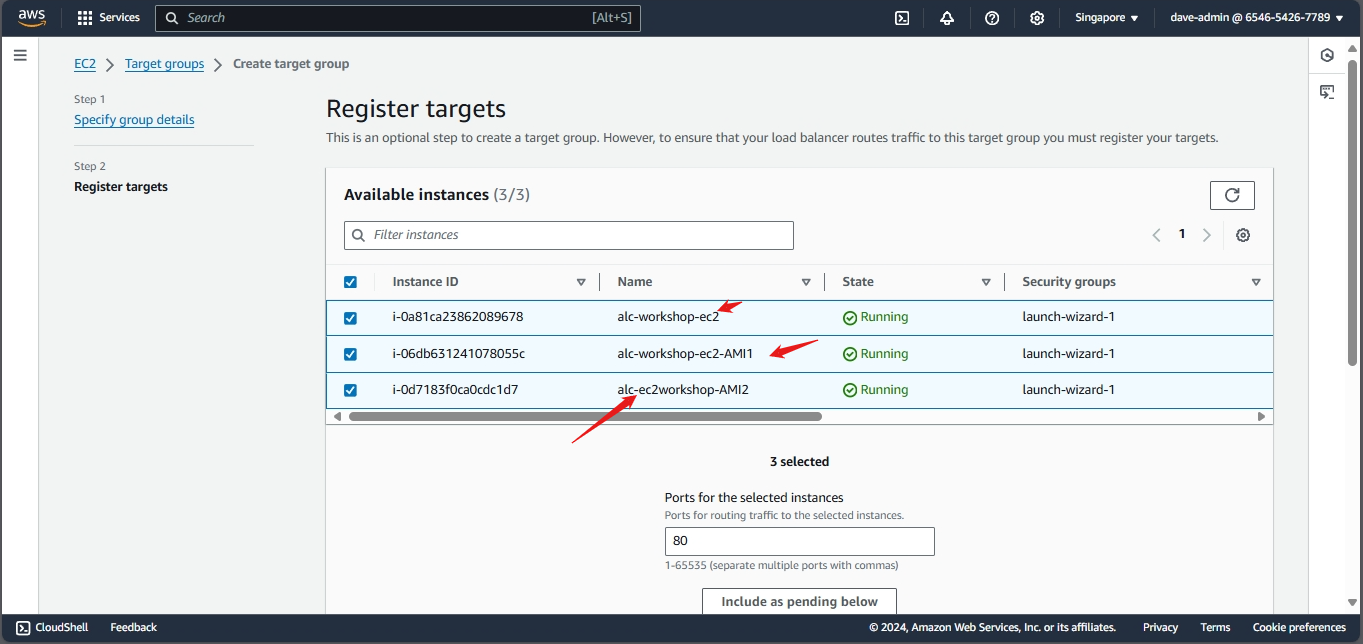Open the Singapore region dropdown
Viewport: 1363px width, 644px height.
[x=1106, y=18]
